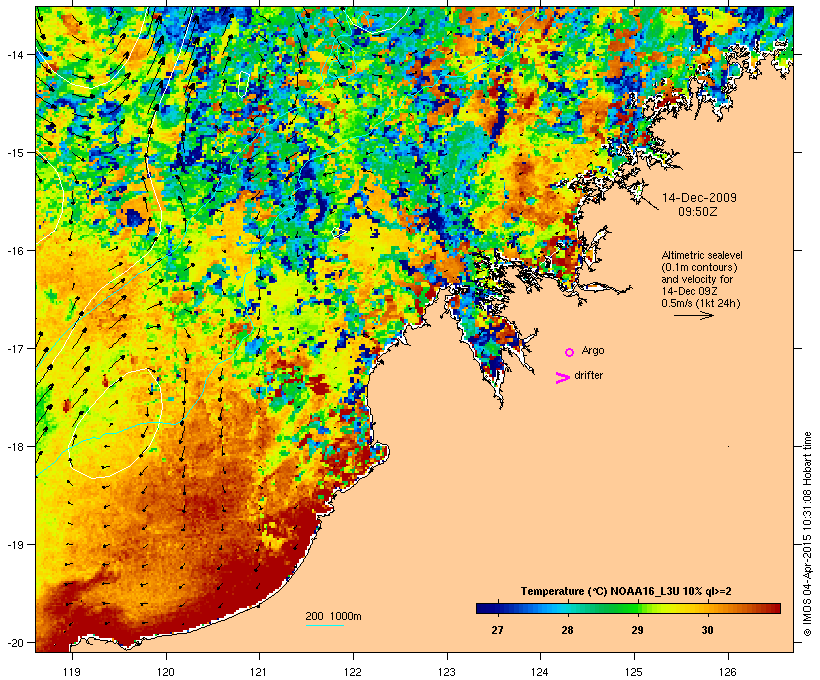Click the '14-Dec 09Z' velocity date text
This screenshot has width=820, height=680.
pos(689,291)
